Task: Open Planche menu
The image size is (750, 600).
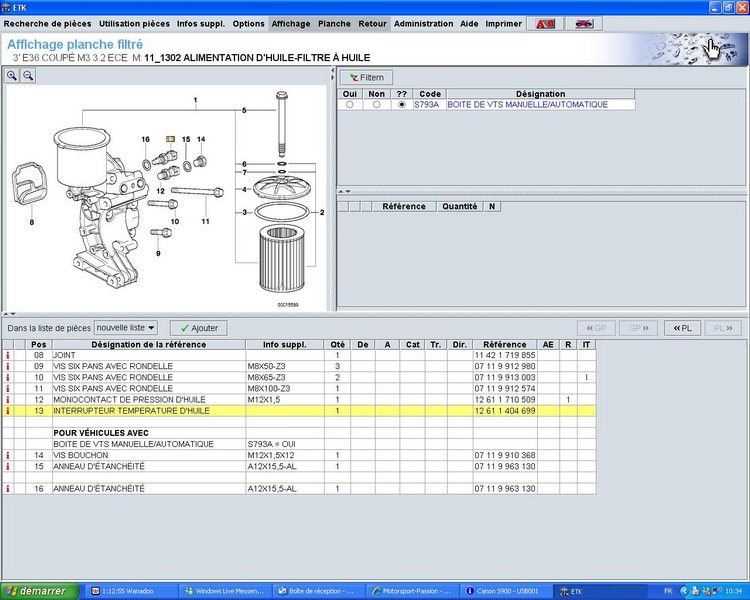Action: pyautogui.click(x=334, y=23)
